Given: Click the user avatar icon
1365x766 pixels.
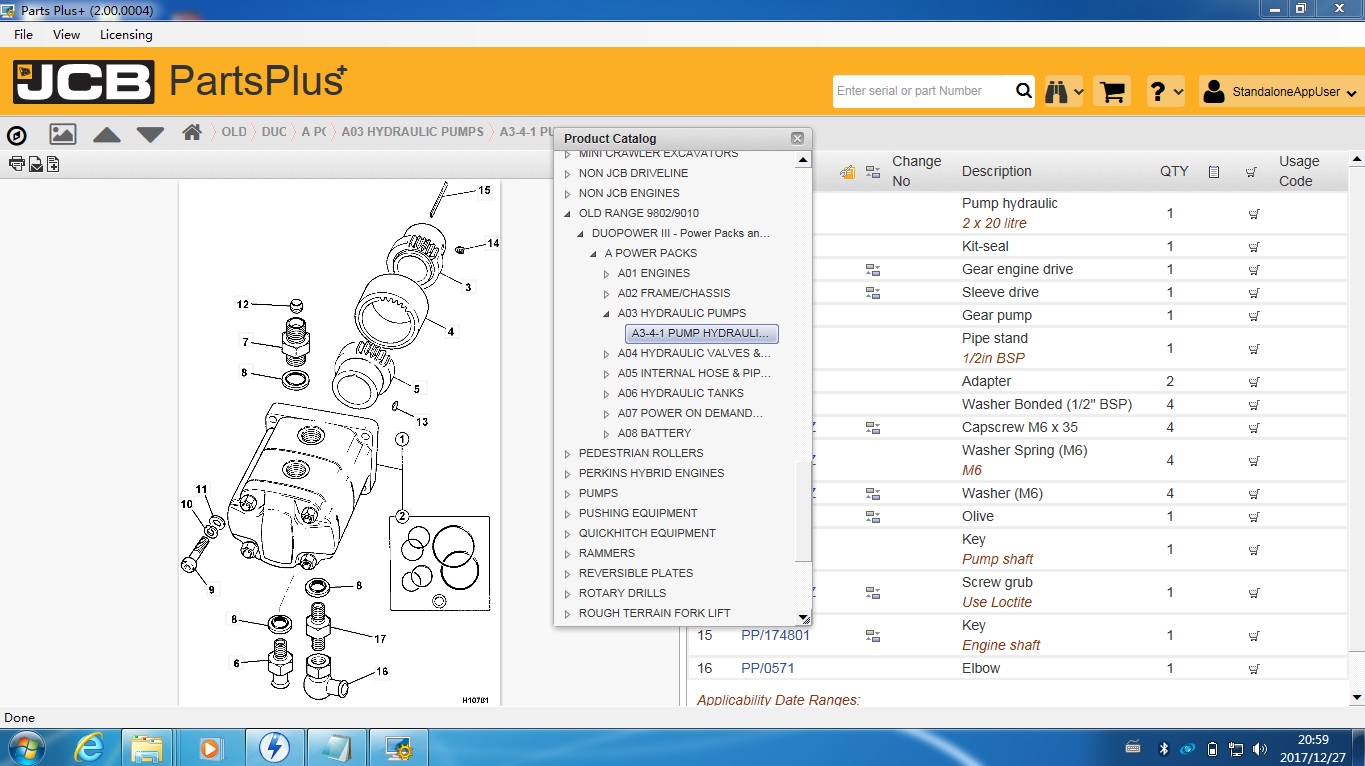Looking at the screenshot, I should (x=1214, y=91).
